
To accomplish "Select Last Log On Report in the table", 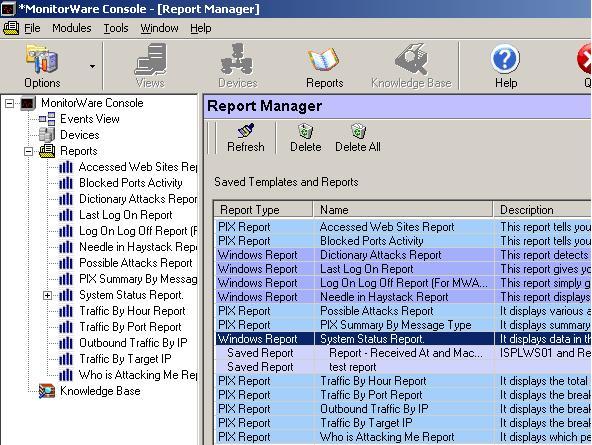I will coord(403,269).
